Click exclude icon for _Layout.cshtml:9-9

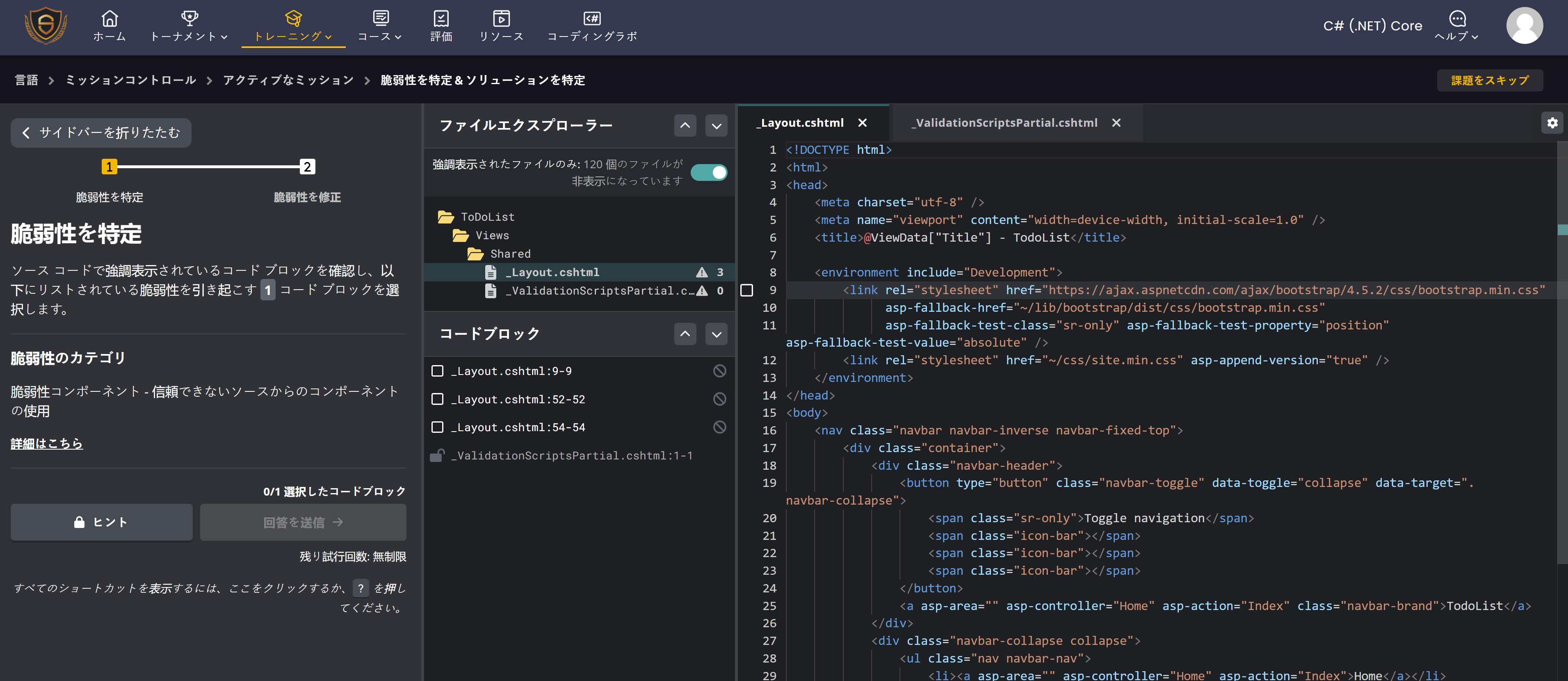click(x=719, y=371)
